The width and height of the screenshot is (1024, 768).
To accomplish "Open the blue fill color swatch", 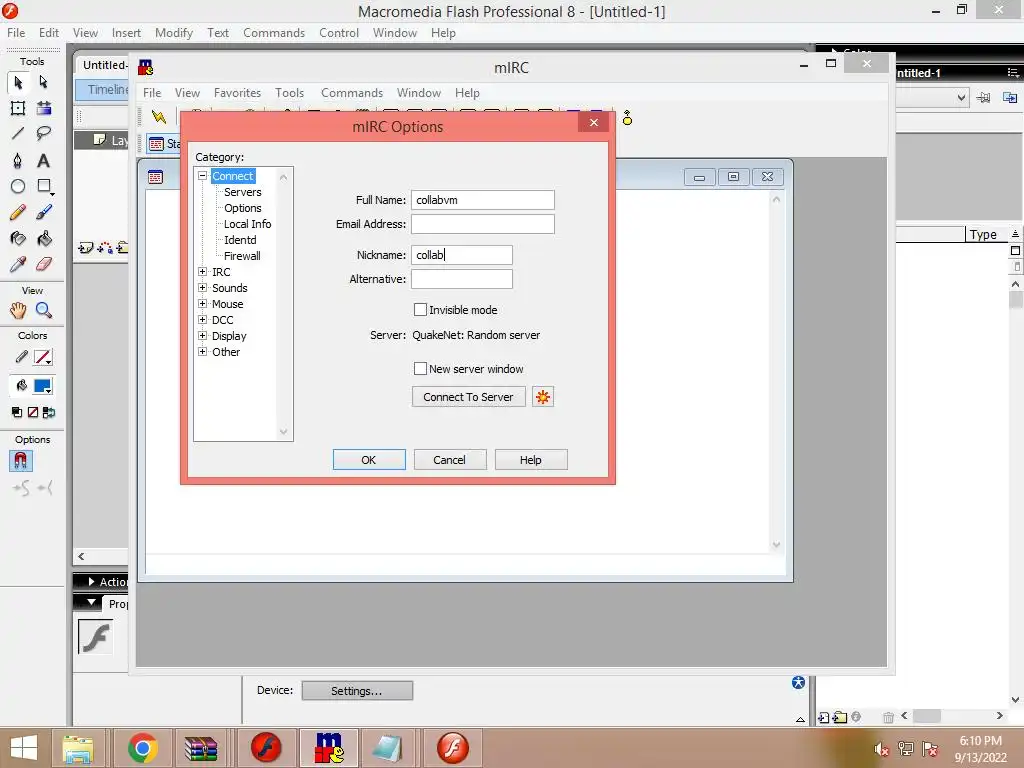I will click(x=42, y=386).
